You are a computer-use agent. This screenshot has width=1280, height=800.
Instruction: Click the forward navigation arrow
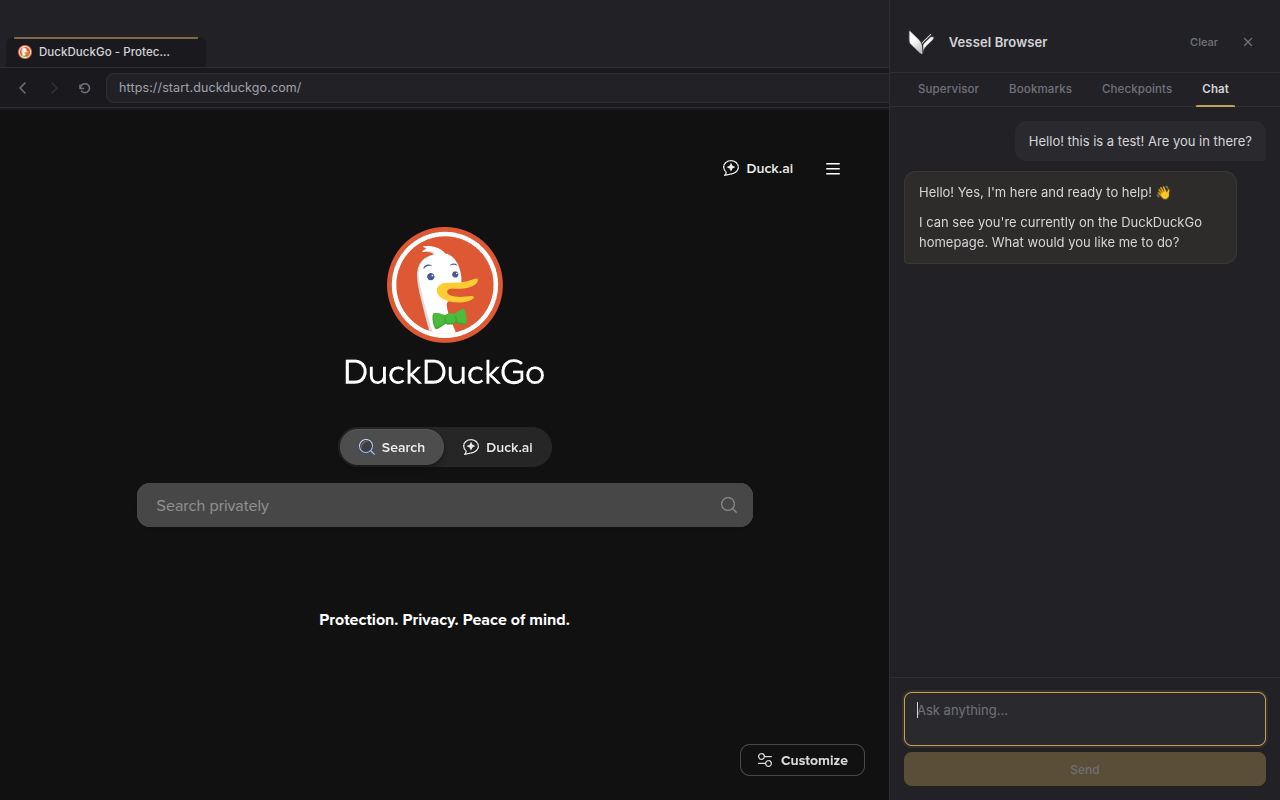[x=53, y=87]
